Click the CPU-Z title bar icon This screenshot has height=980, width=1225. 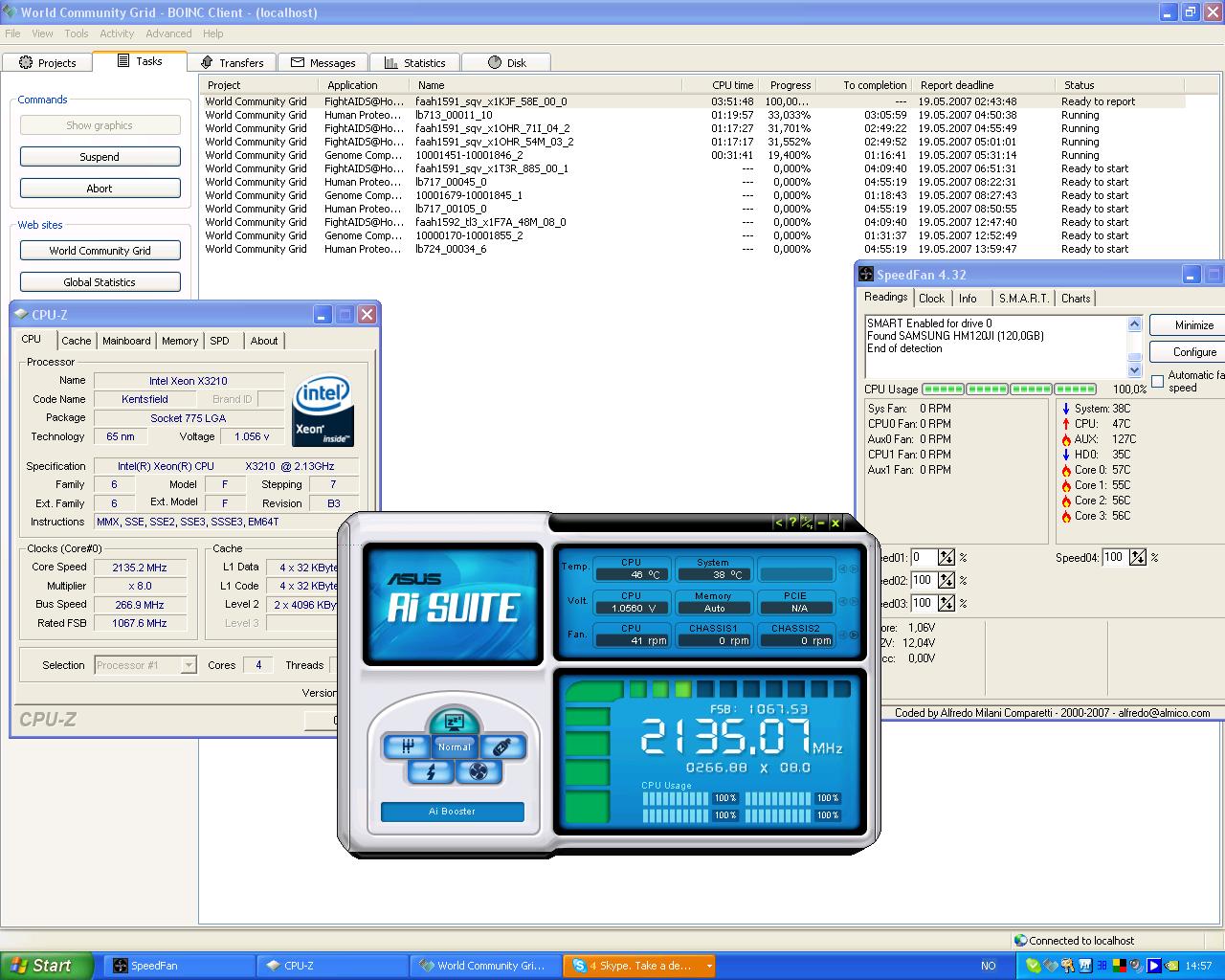click(22, 314)
